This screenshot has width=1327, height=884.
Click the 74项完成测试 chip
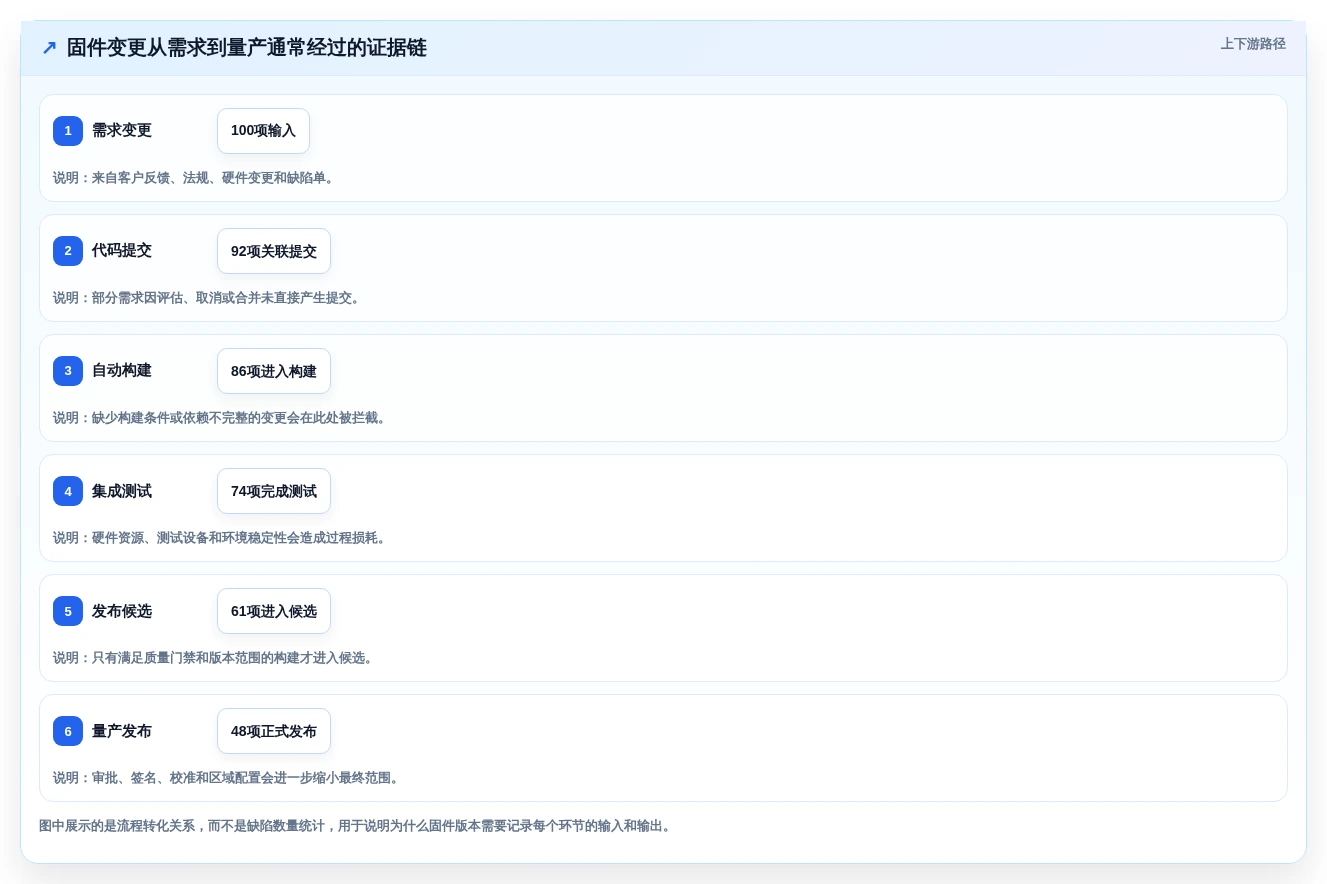pos(274,491)
